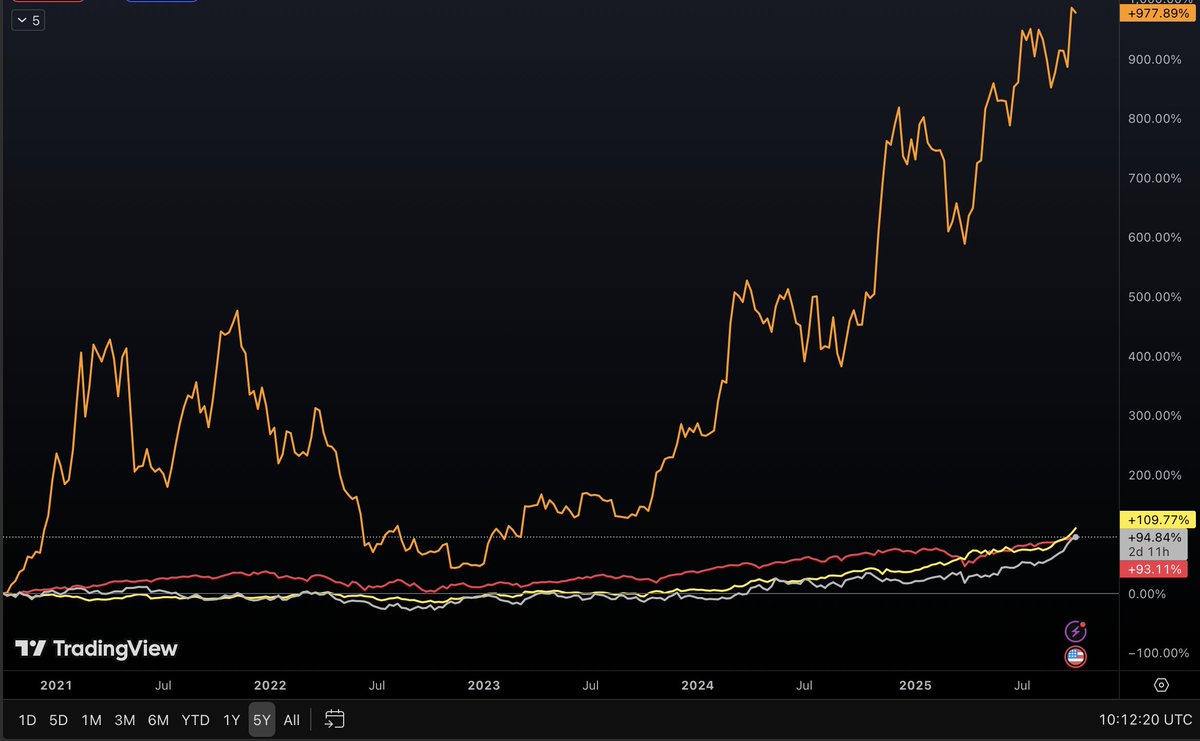Select the 3M time range
1200x741 pixels.
pos(124,720)
